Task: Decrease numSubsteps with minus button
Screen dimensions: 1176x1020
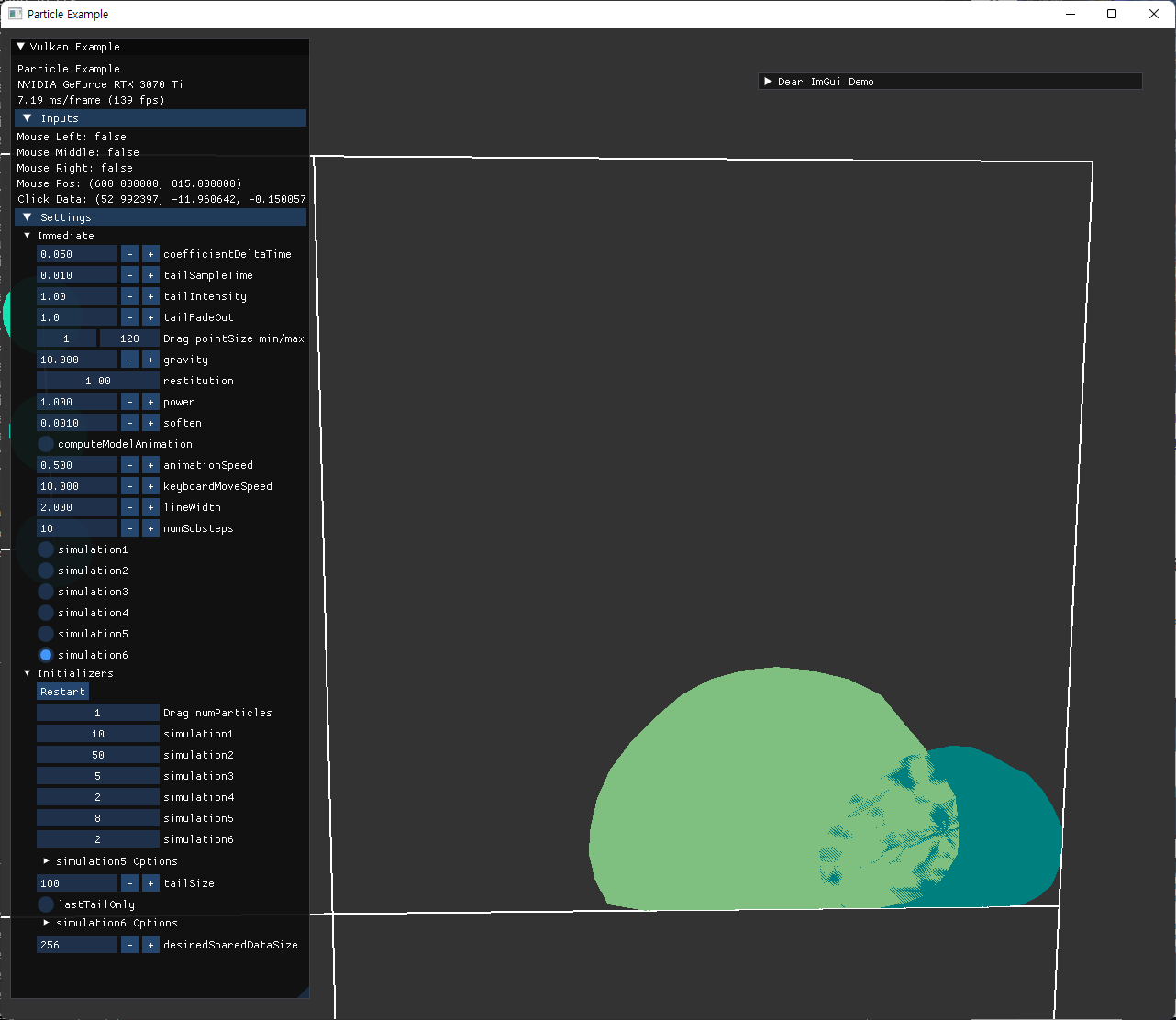Action: click(x=129, y=528)
